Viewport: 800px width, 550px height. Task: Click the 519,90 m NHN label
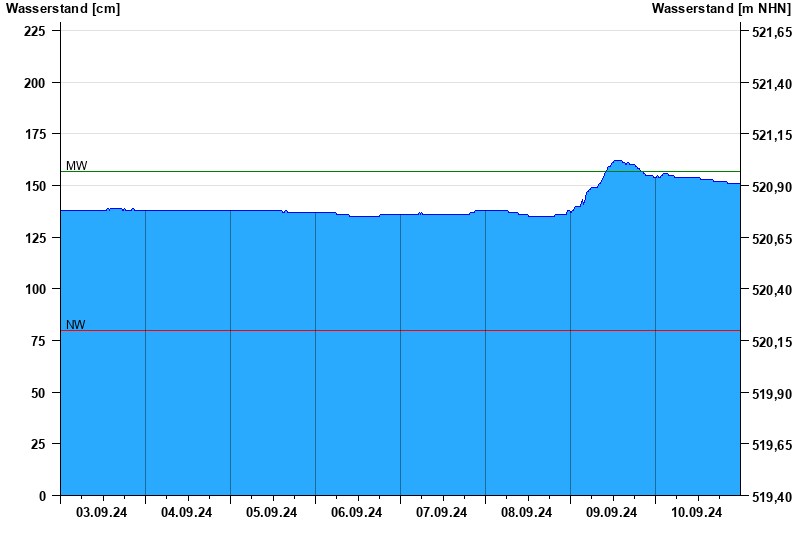tap(772, 394)
